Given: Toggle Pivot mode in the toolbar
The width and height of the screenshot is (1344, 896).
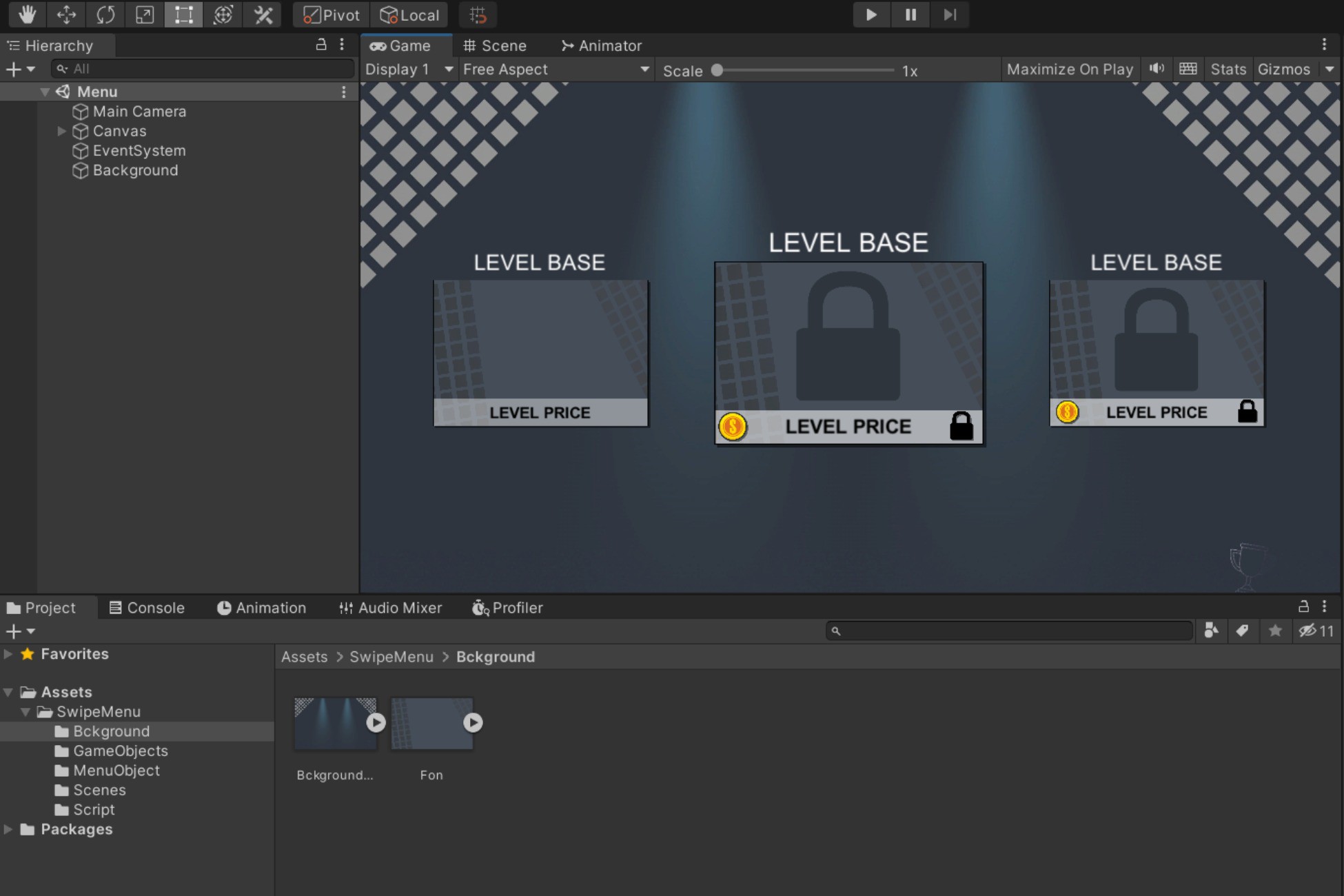Looking at the screenshot, I should [x=329, y=14].
